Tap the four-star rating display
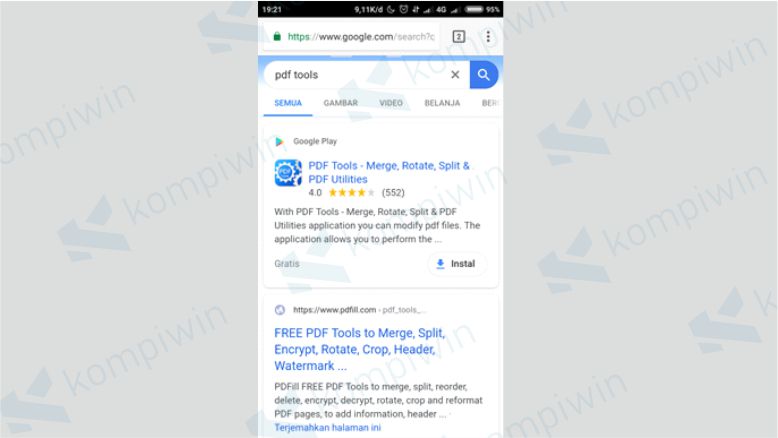The height and width of the screenshot is (438, 778). click(351, 192)
